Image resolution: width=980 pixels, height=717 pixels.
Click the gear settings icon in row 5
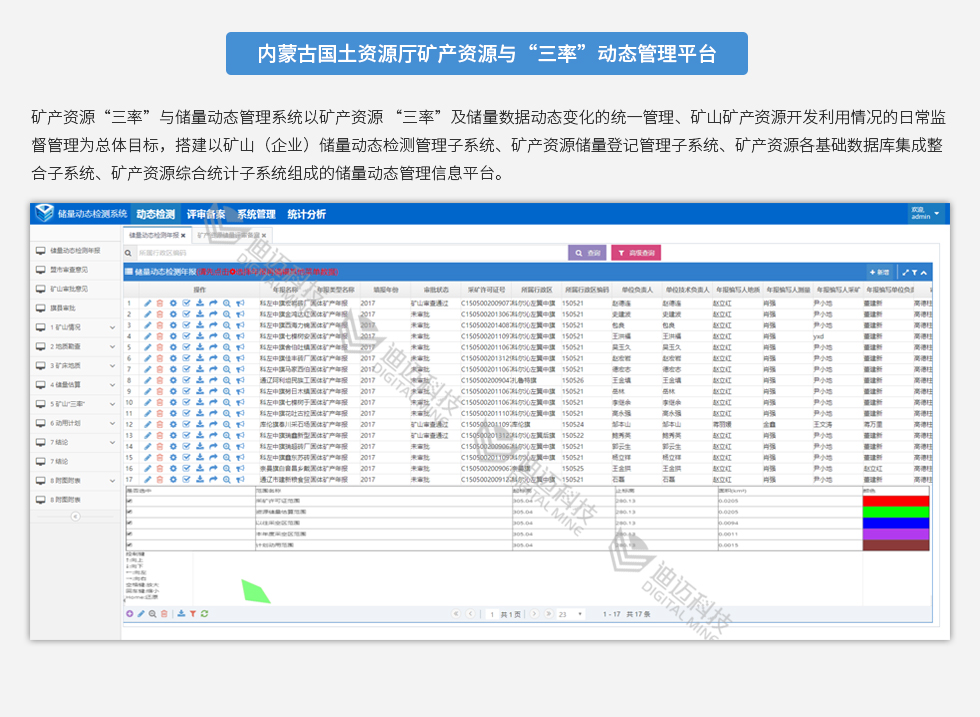pyautogui.click(x=173, y=347)
